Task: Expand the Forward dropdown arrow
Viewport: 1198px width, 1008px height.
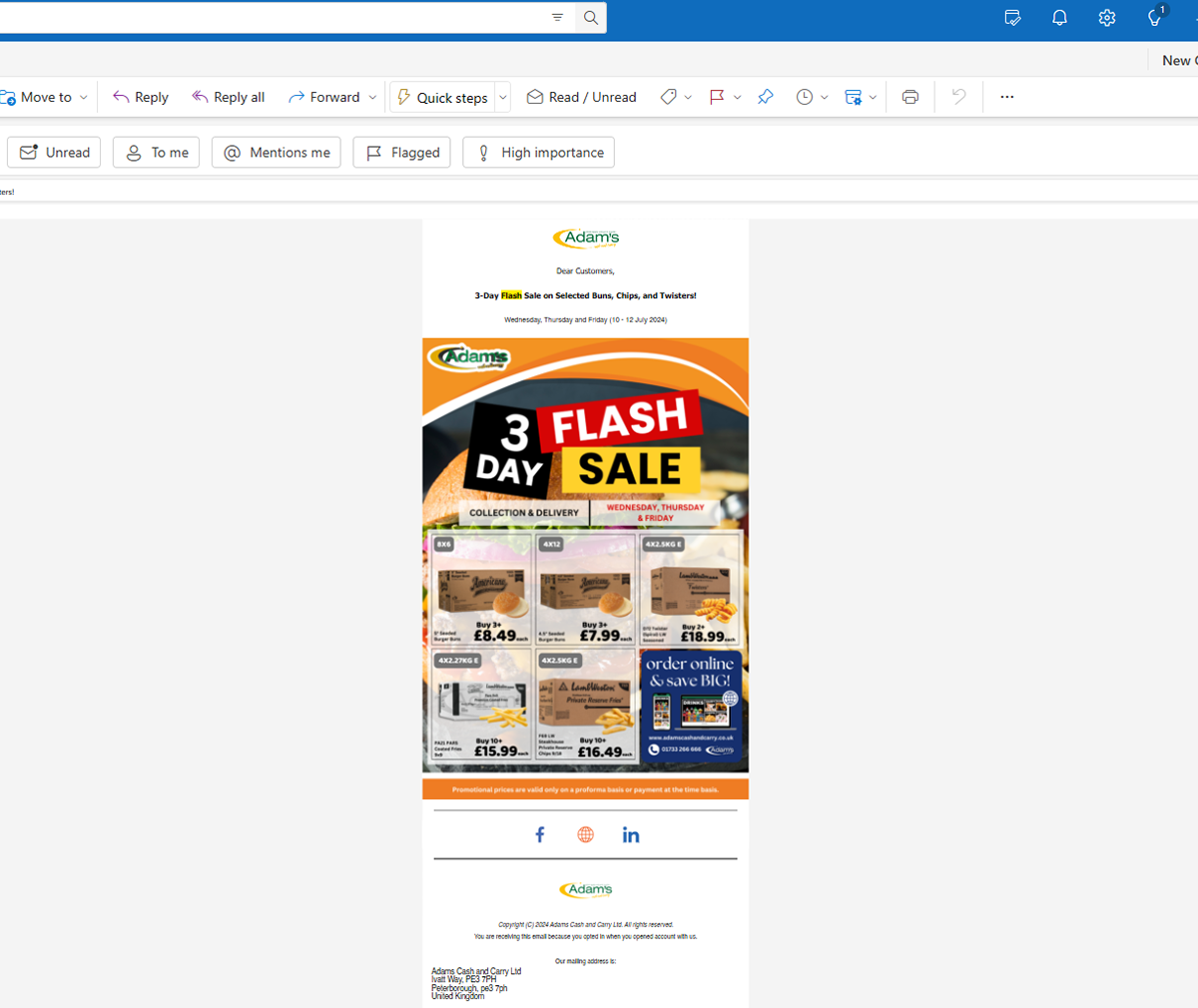Action: (372, 97)
